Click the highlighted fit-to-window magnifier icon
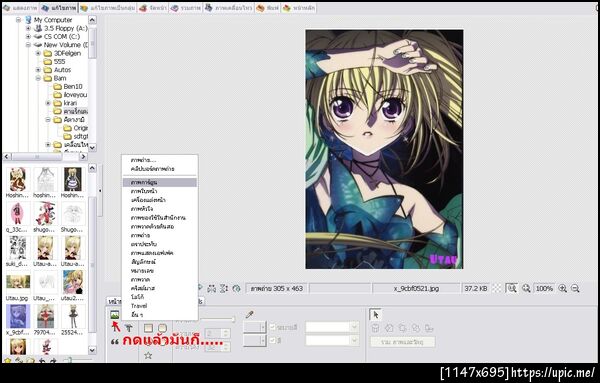The height and width of the screenshot is (383, 600). point(512,288)
